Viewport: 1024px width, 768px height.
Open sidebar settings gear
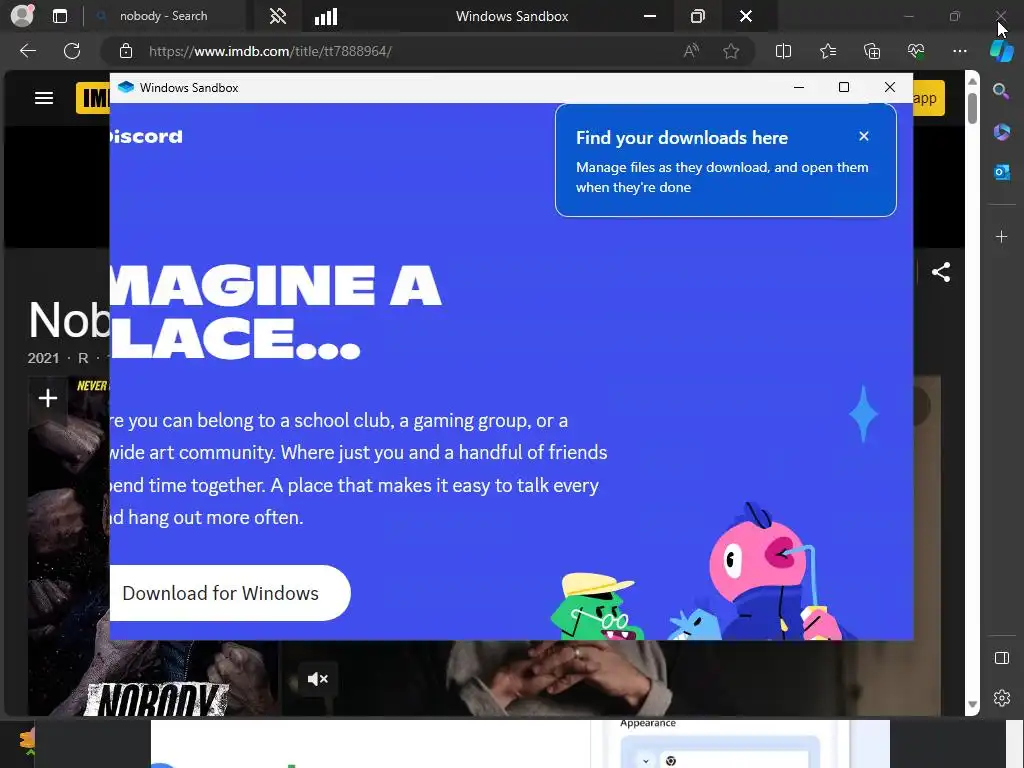point(1002,698)
